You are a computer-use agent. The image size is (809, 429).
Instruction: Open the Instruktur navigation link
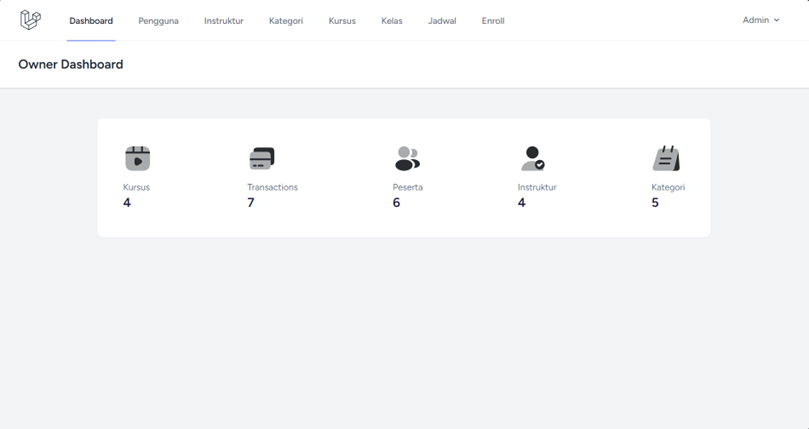point(224,21)
